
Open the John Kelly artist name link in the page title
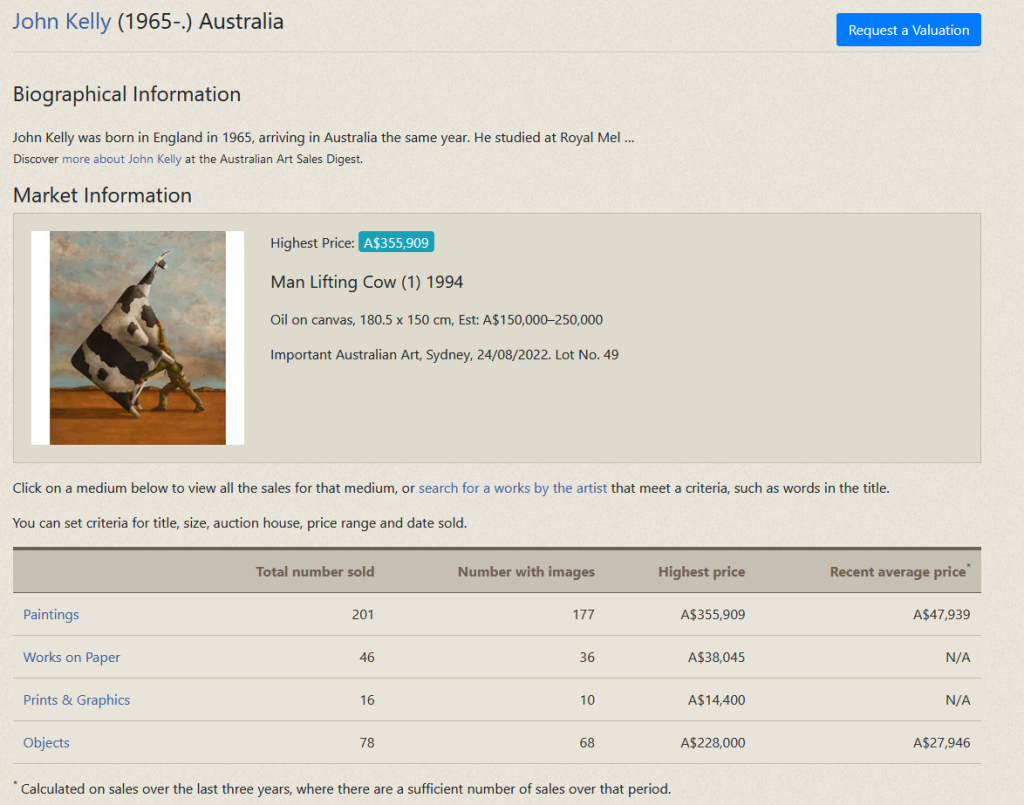point(61,21)
